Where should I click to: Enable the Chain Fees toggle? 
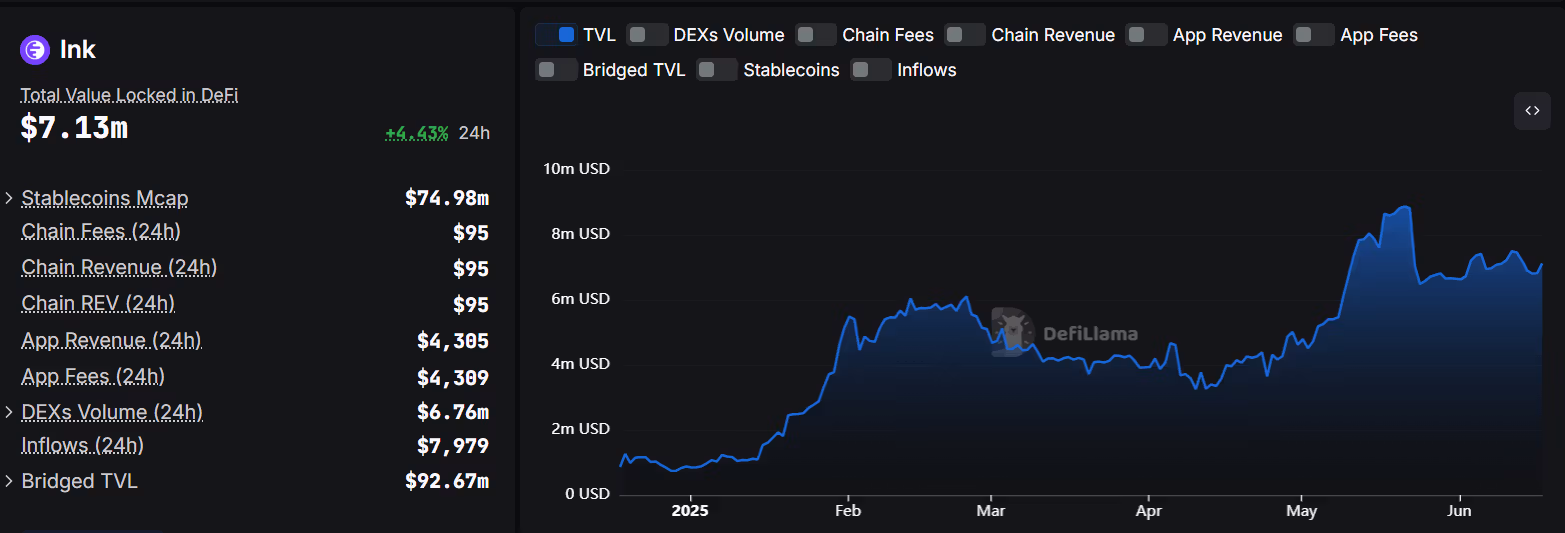pyautogui.click(x=816, y=35)
